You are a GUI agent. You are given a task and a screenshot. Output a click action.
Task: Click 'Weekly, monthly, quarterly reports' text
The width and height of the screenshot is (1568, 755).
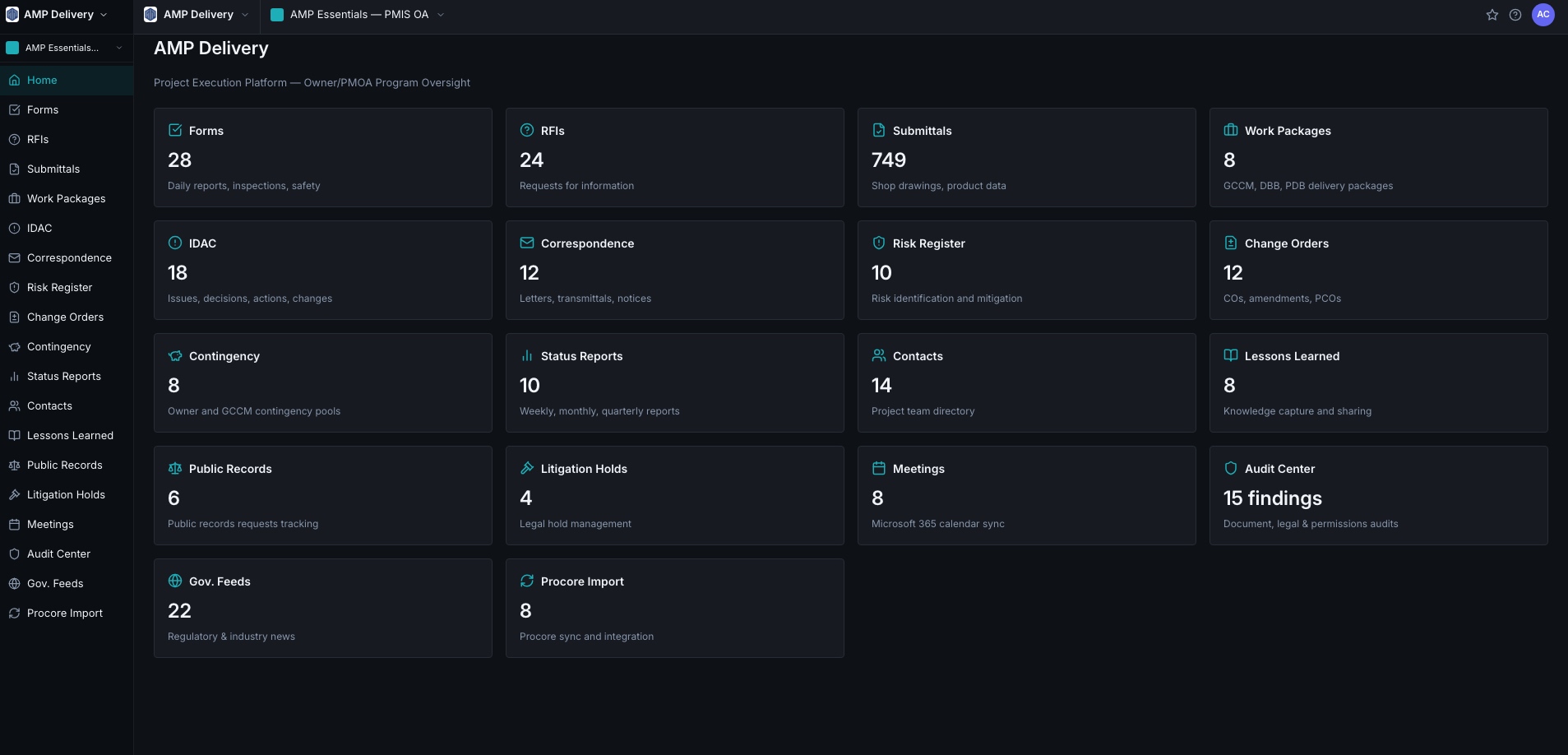(599, 410)
